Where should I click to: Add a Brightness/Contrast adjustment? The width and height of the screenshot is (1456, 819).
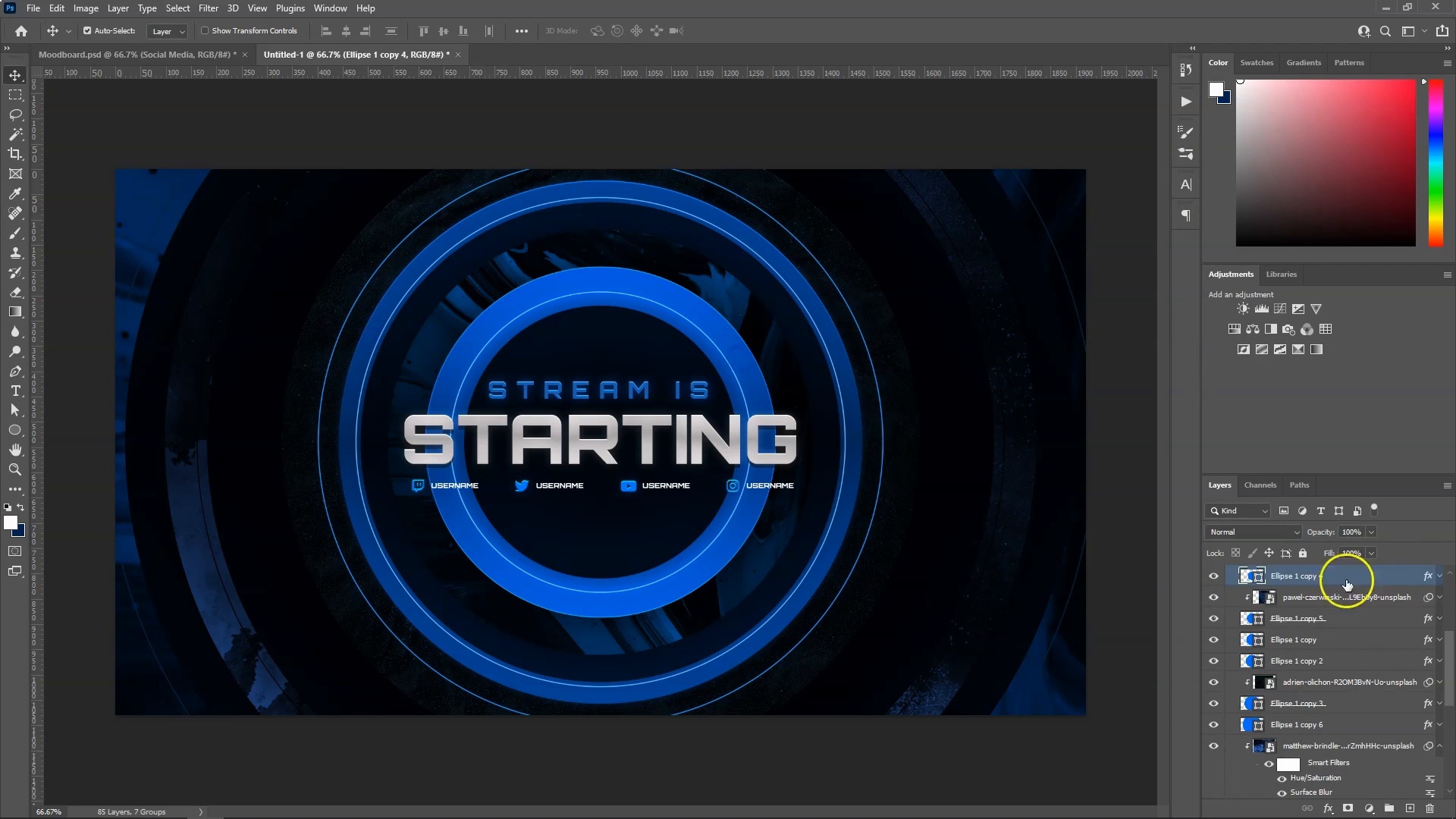click(x=1243, y=309)
